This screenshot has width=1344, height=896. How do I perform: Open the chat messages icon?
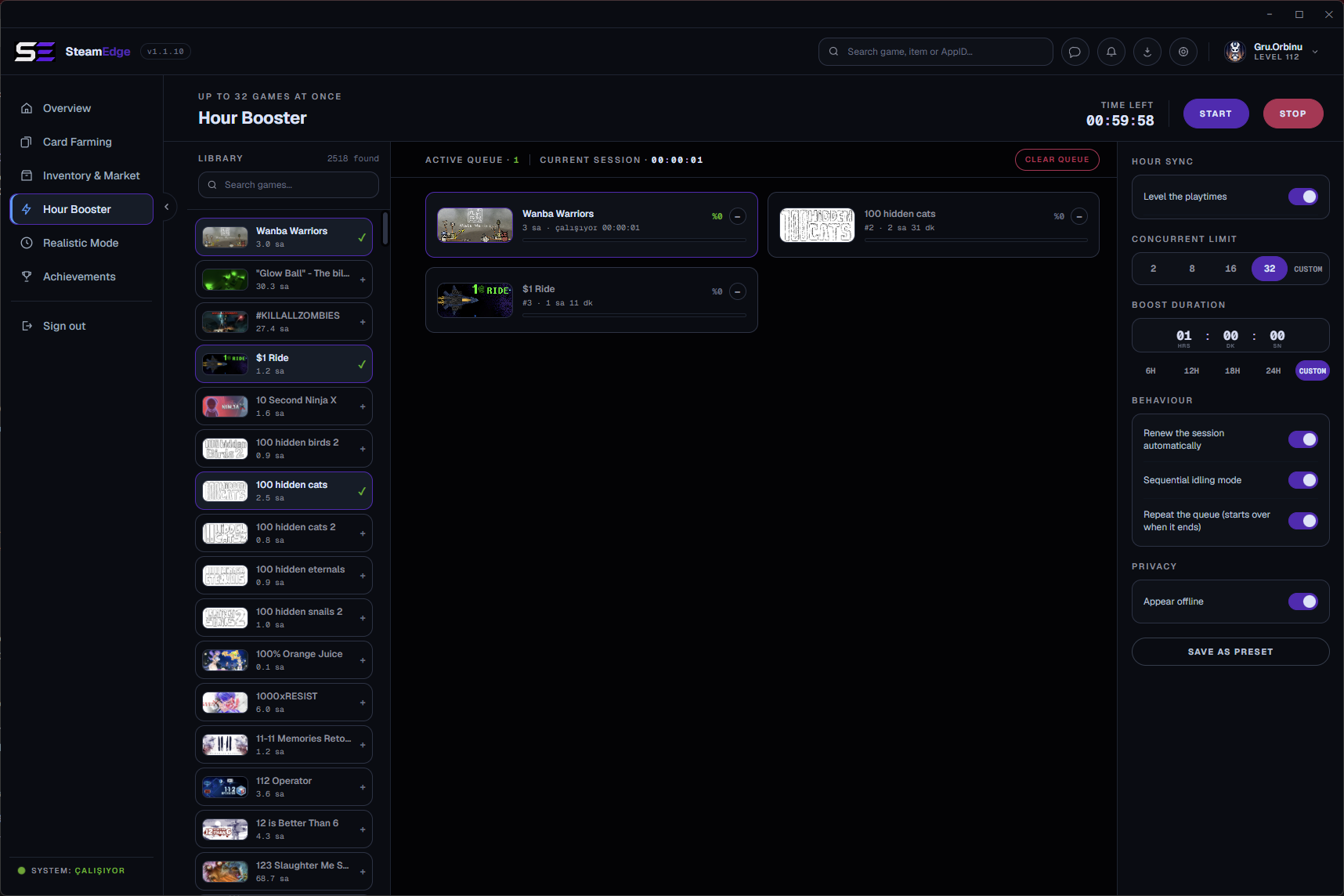[1075, 52]
